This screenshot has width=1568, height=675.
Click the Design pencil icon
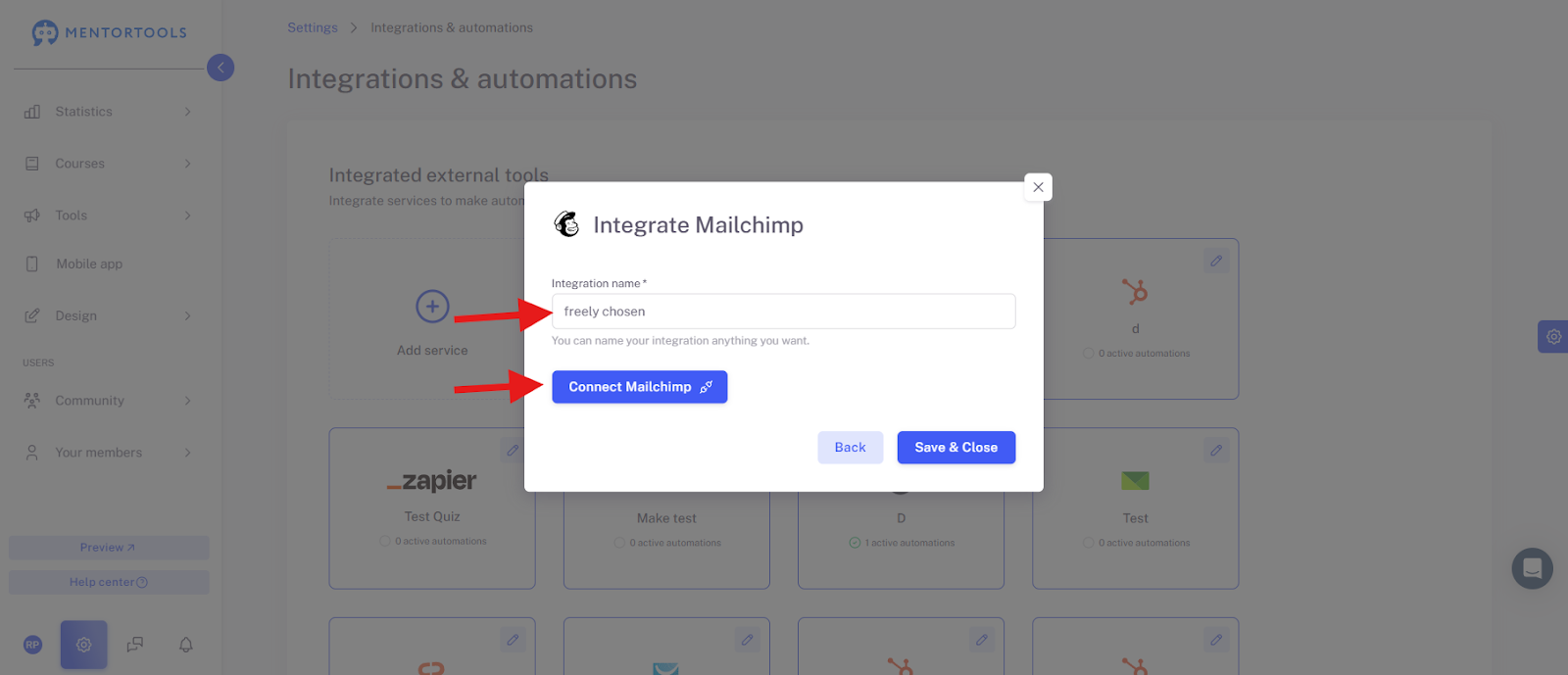tap(32, 316)
